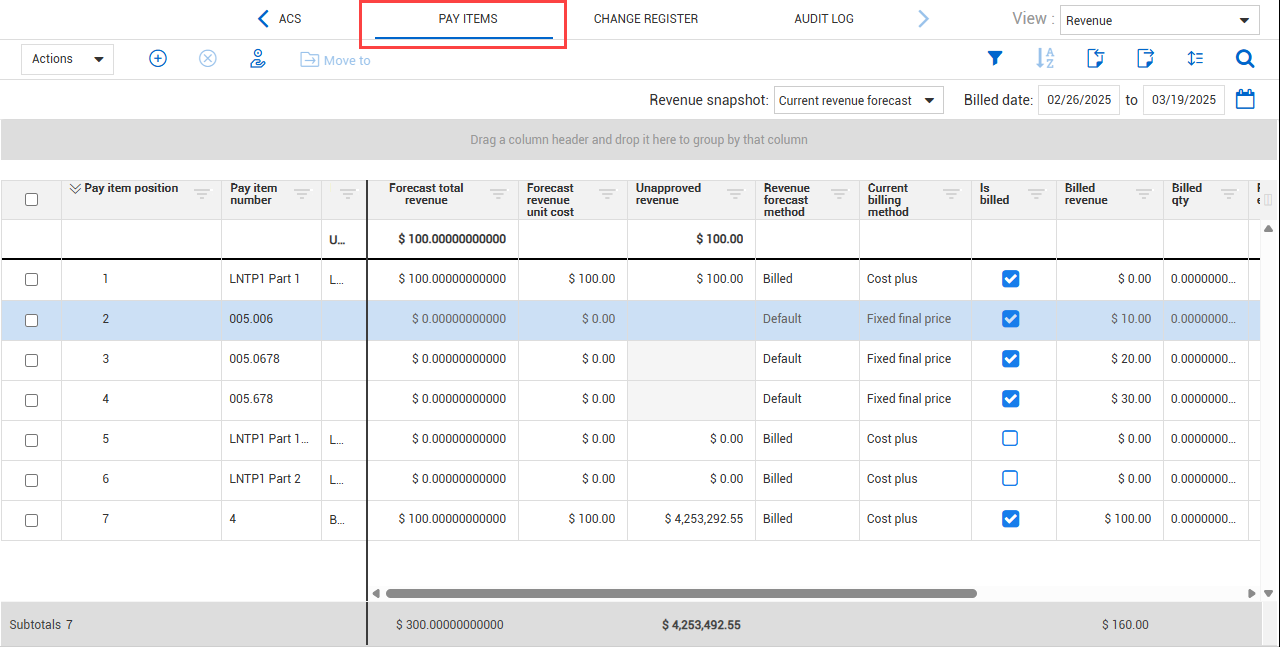Switch to the Change Register tab

point(646,19)
